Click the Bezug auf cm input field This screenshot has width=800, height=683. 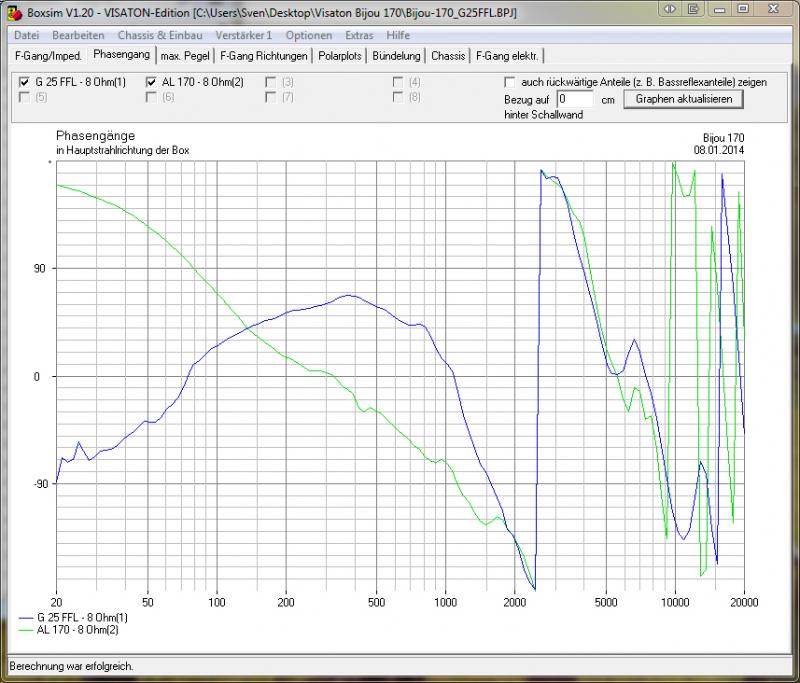coord(575,100)
